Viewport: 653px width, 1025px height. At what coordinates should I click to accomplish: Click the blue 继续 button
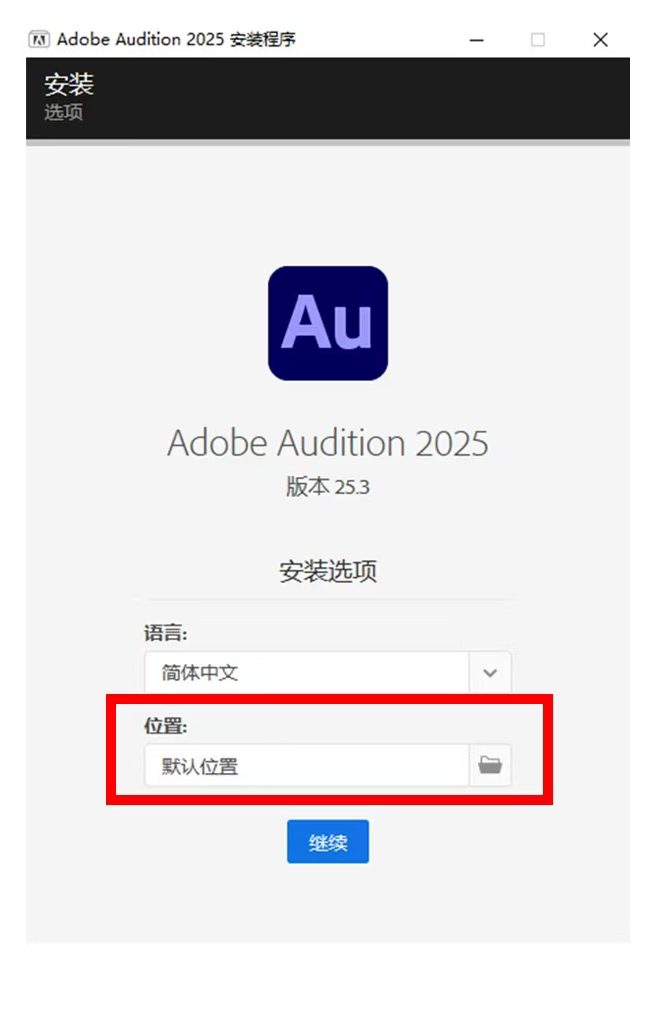coord(327,842)
